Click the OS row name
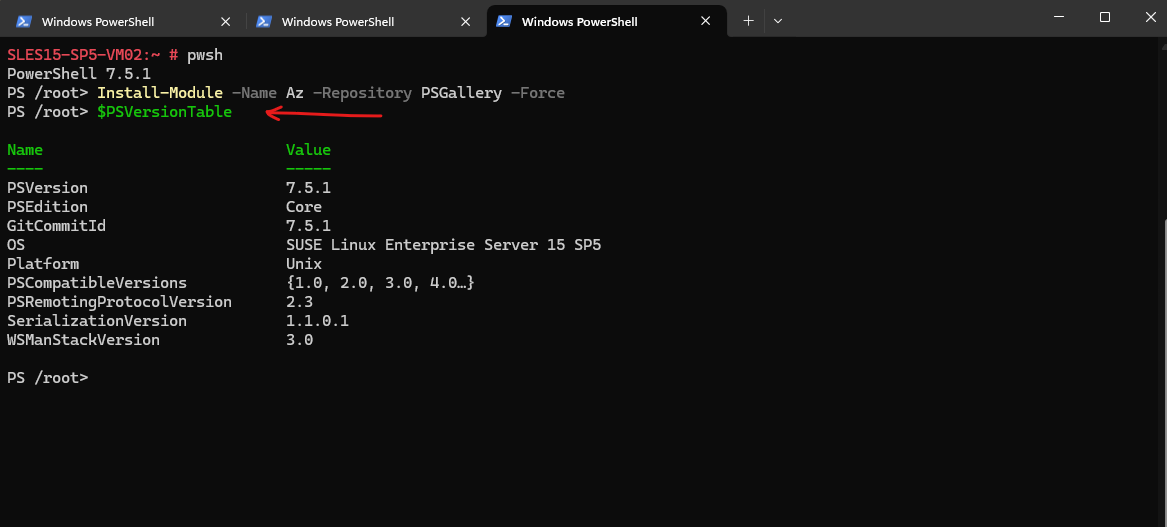Image resolution: width=1167 pixels, height=527 pixels. click(x=16, y=245)
